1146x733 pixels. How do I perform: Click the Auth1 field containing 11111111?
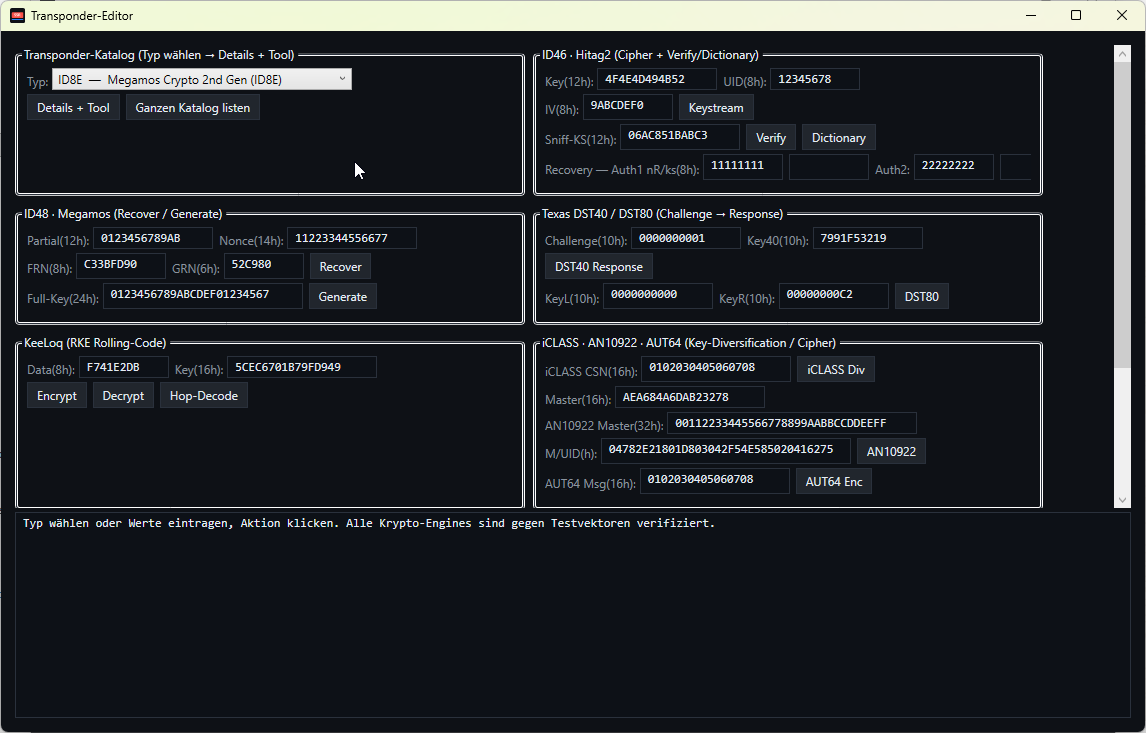tap(743, 167)
